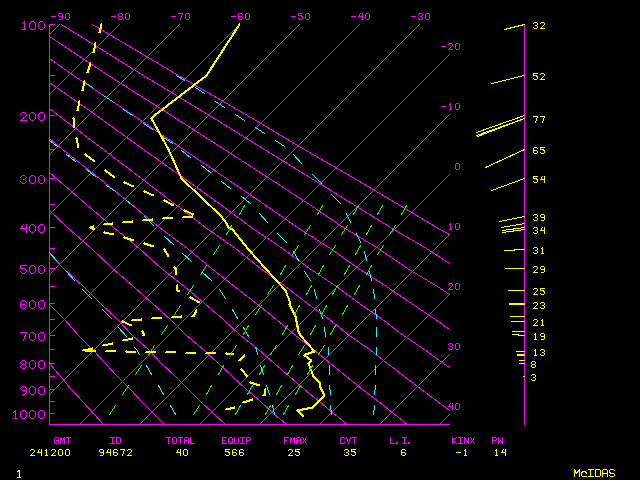Click the -90 temperature label at top

61,17
